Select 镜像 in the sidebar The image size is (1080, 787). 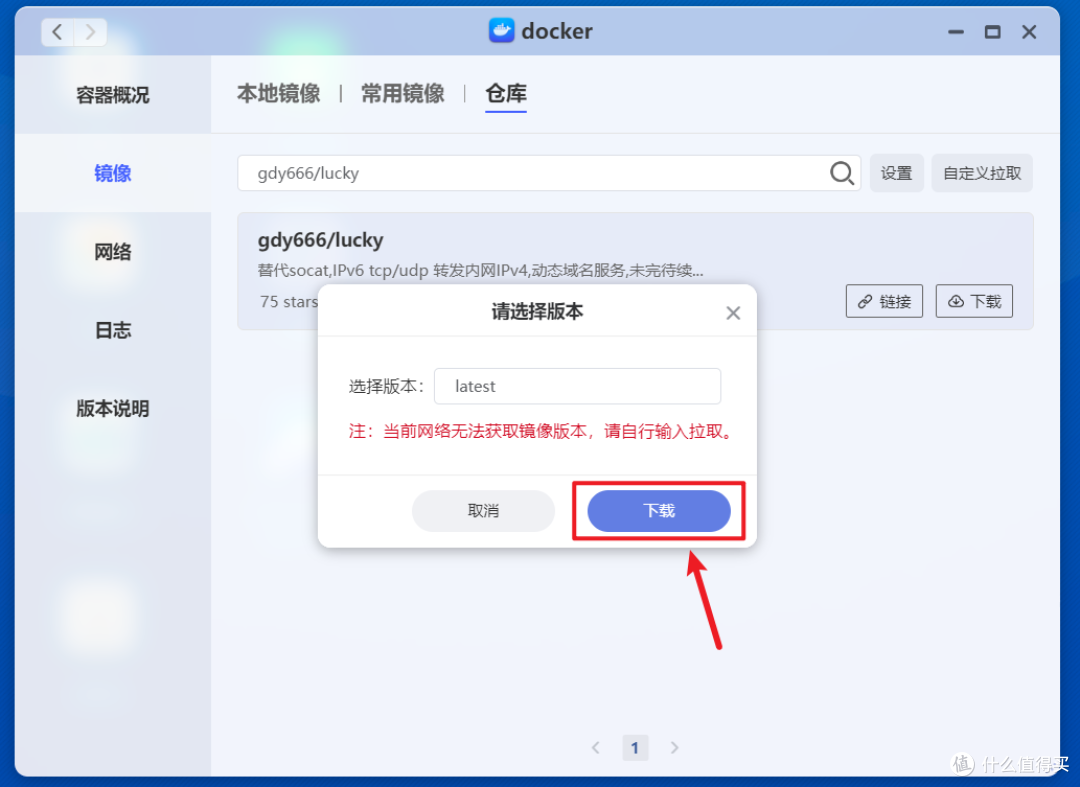tap(113, 173)
